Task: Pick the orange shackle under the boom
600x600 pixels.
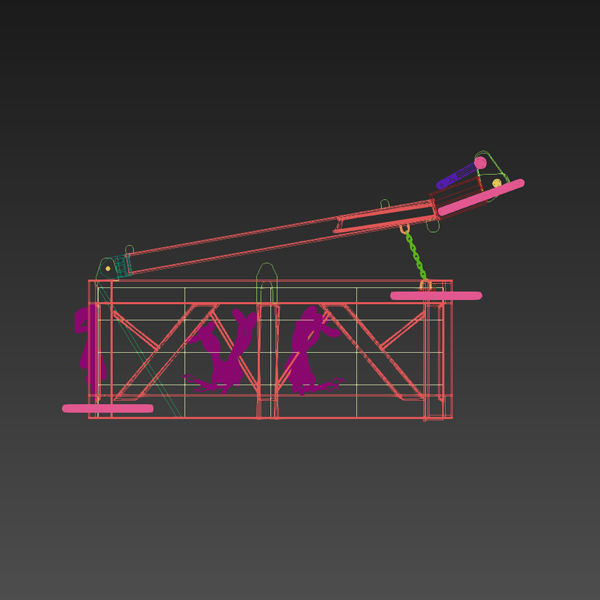Action: 405,229
